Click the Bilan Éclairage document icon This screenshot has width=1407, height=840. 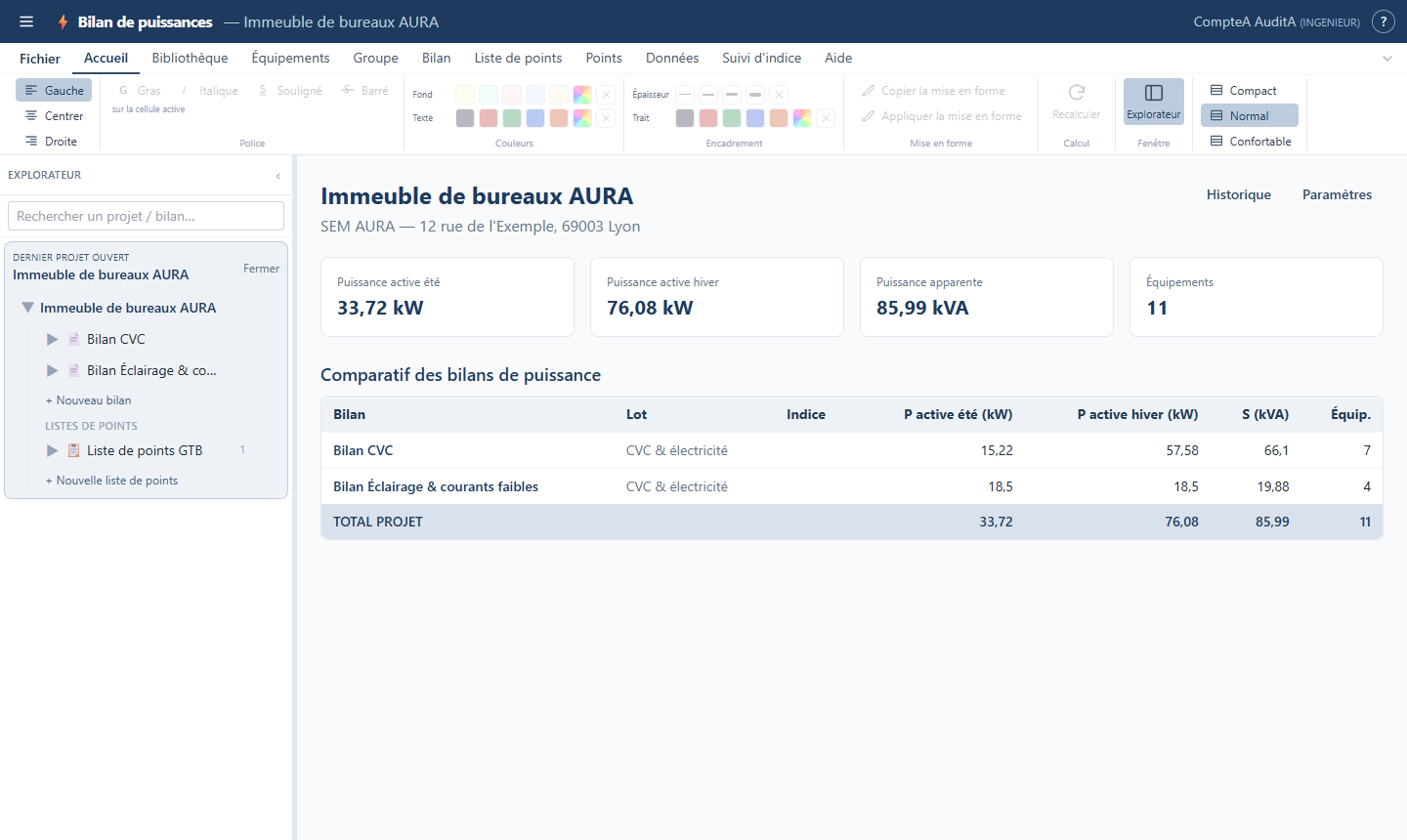pos(74,370)
